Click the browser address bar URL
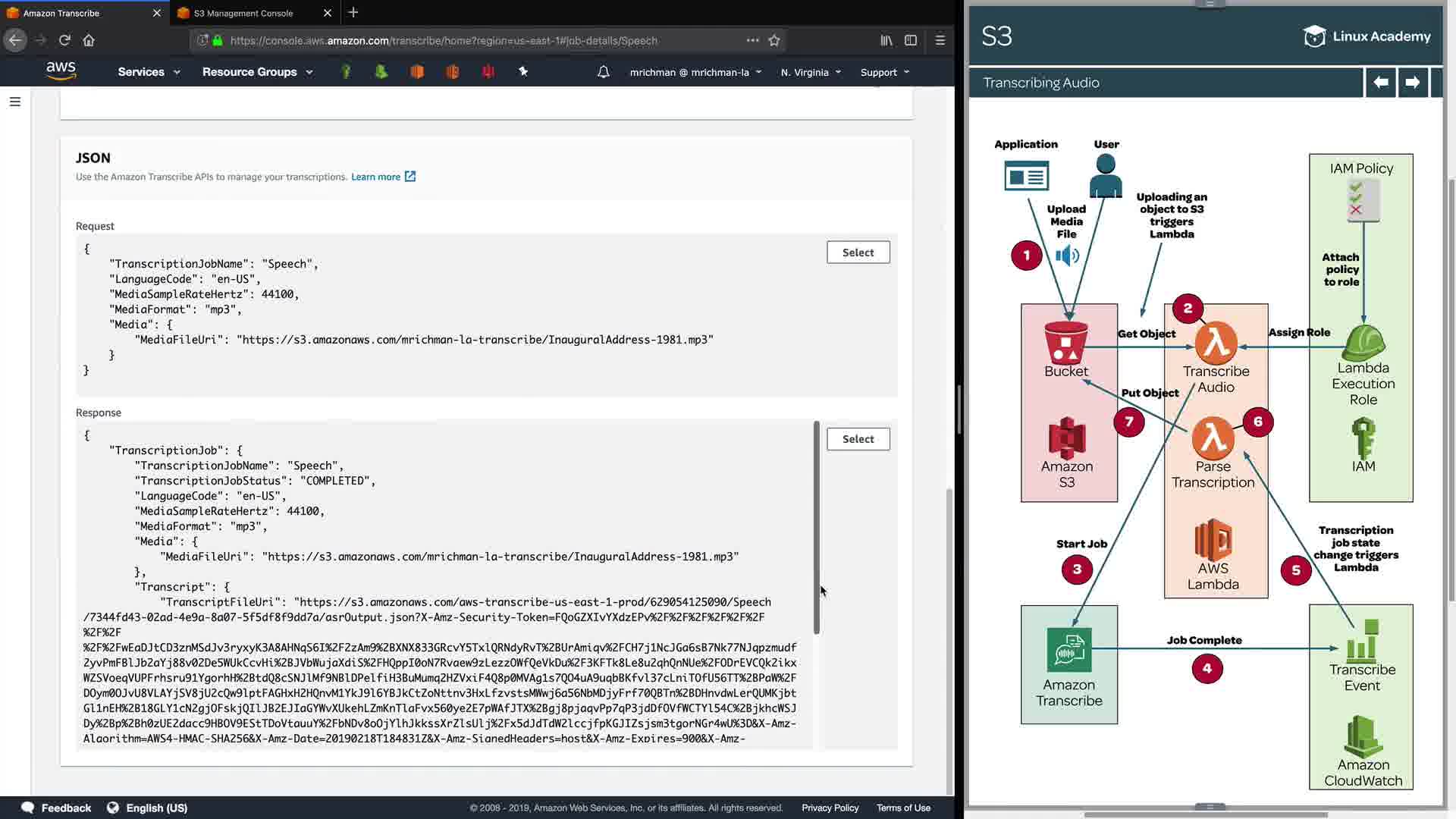 (x=444, y=40)
